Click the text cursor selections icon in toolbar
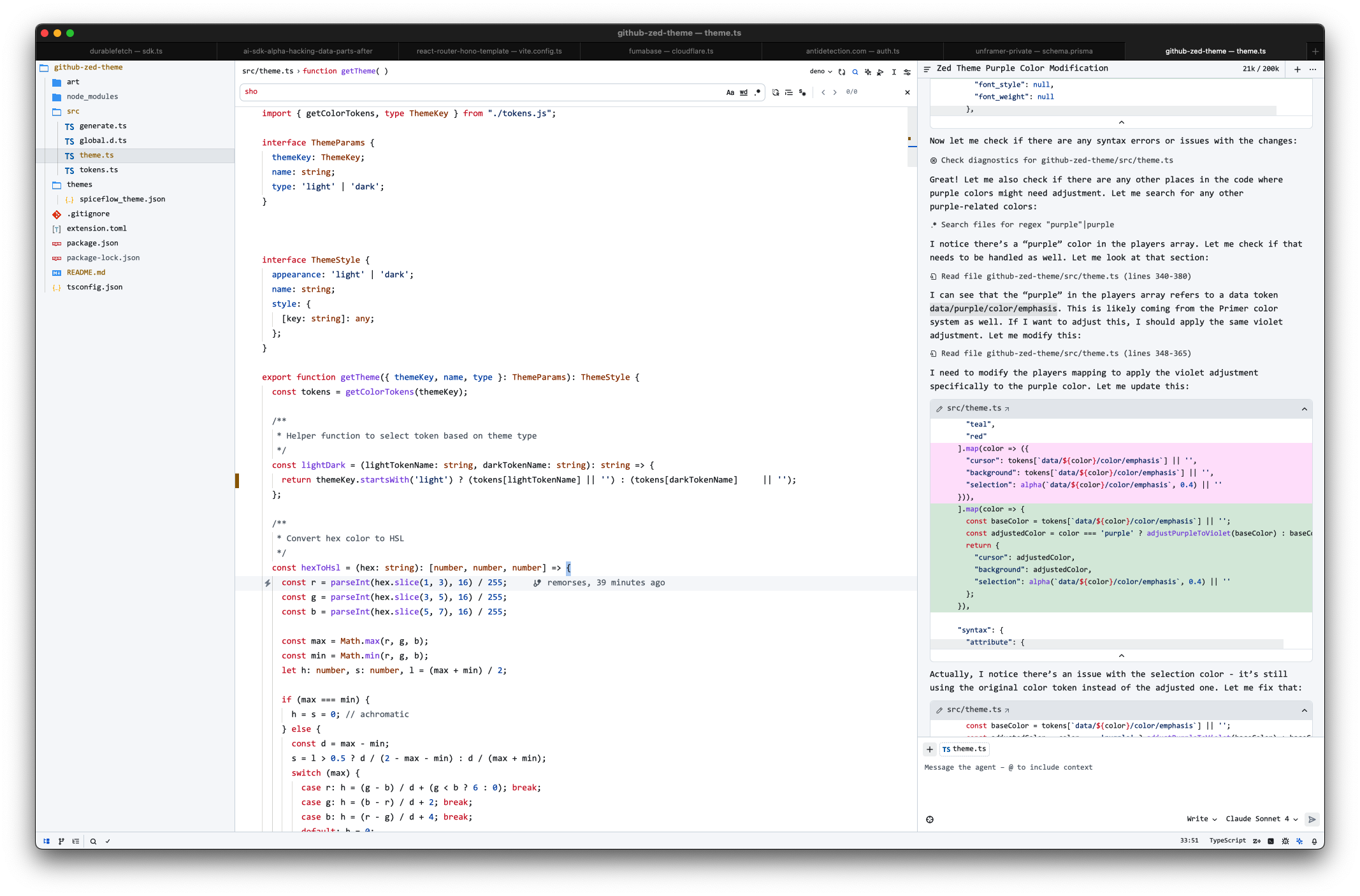 (894, 72)
